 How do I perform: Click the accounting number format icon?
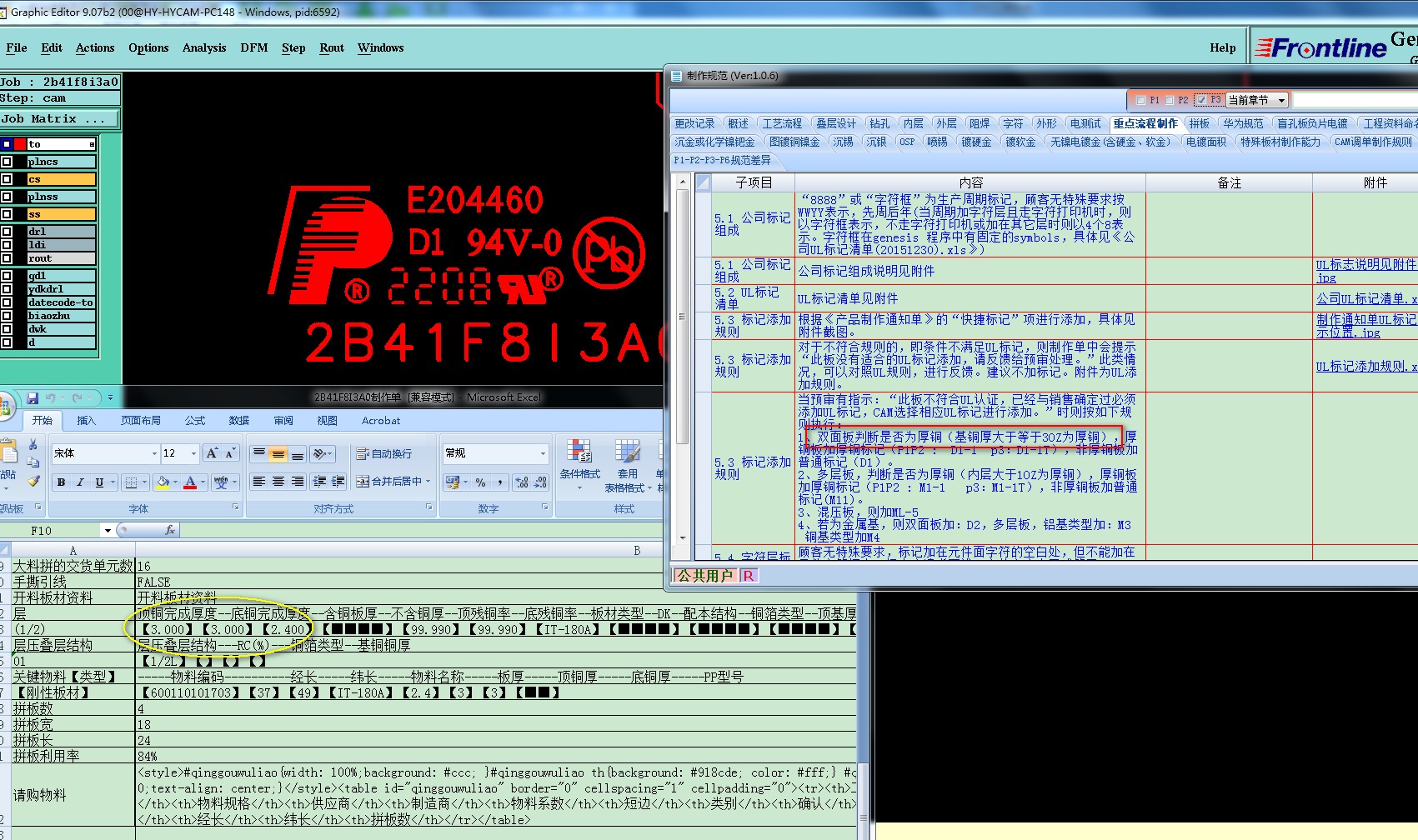point(452,482)
